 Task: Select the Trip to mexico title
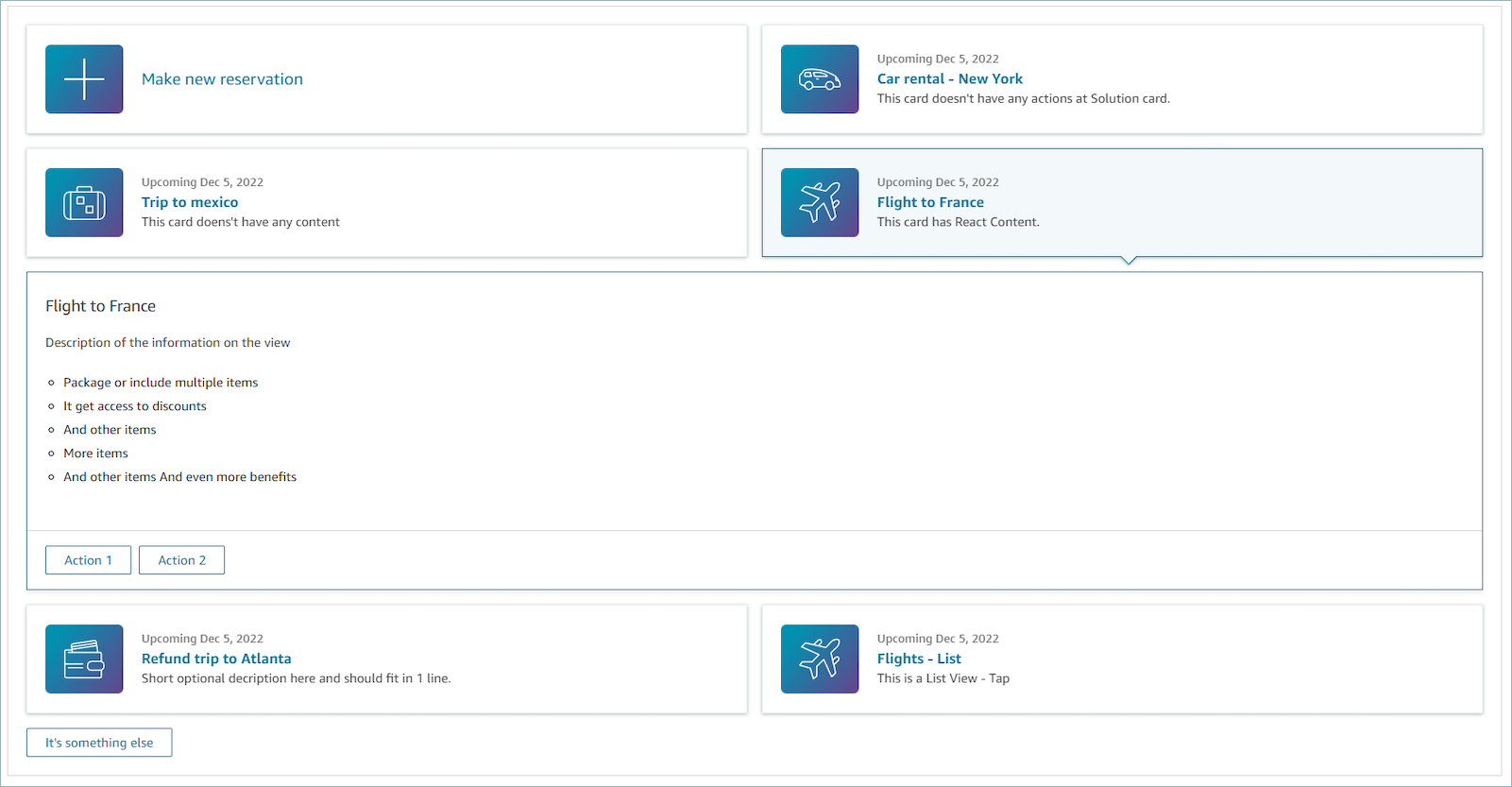pyautogui.click(x=190, y=202)
